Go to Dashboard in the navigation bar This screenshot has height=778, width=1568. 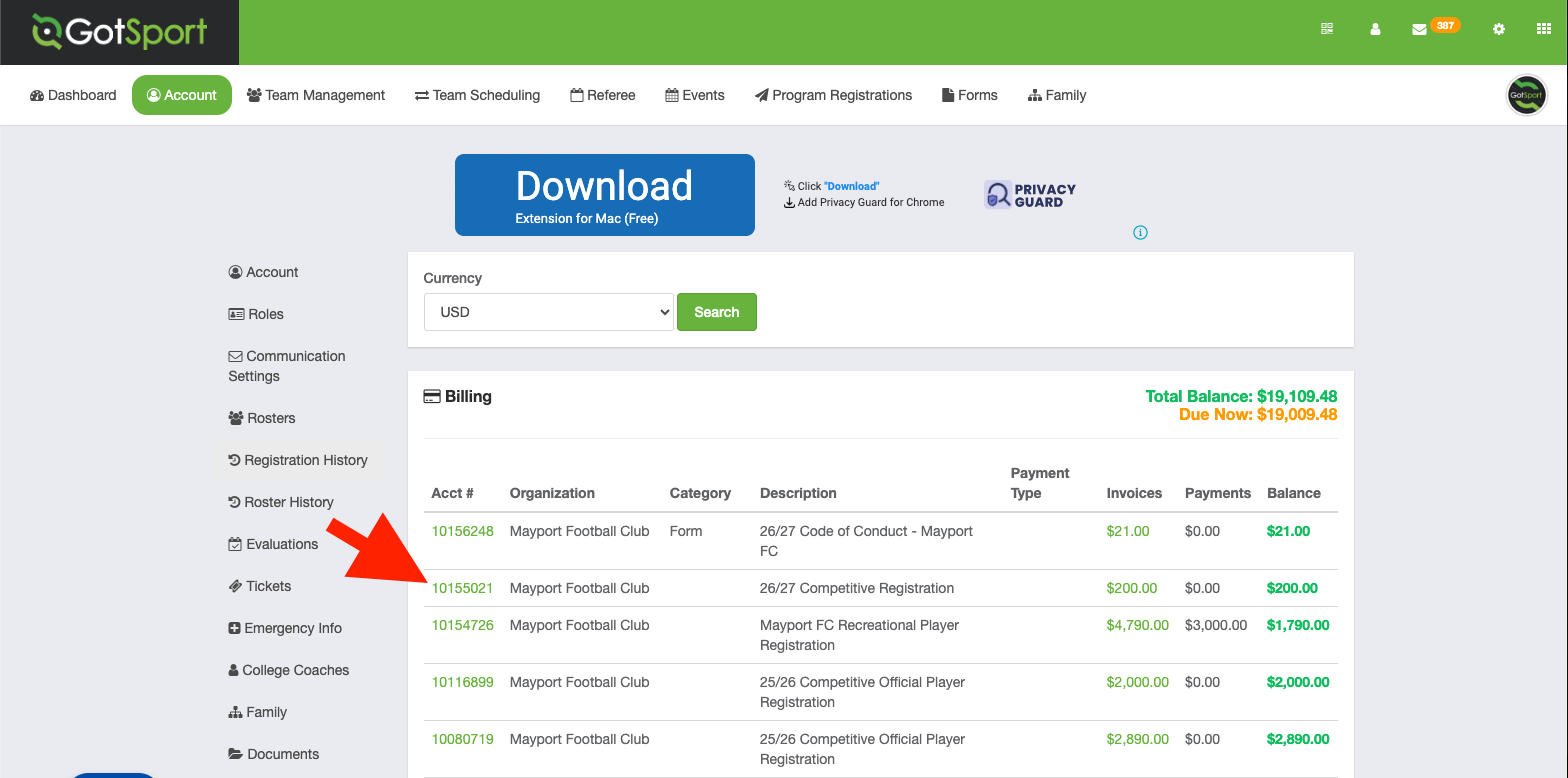coord(73,95)
